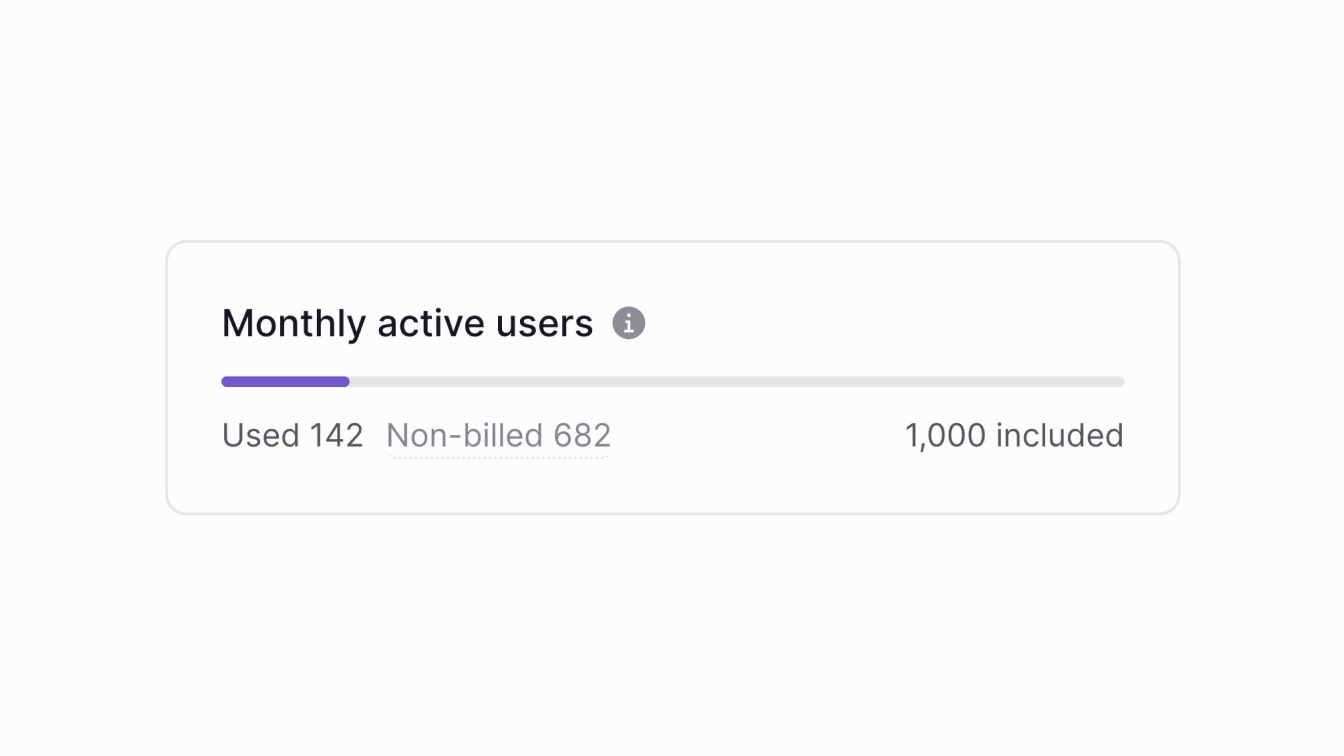This screenshot has height=756, width=1344.
Task: Click the boundary between purple and gray bar segments
Action: click(x=349, y=381)
